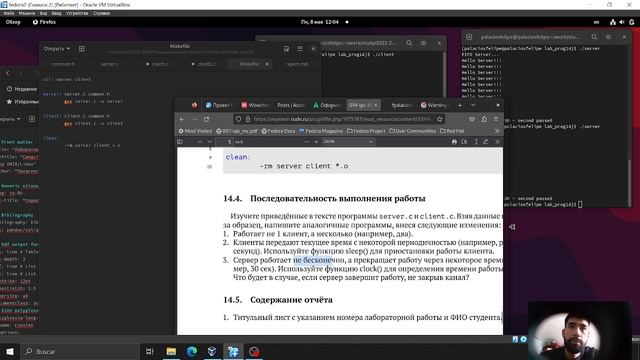Open the Файл menu in VirtualBox
This screenshot has width=640, height=360.
(x=9, y=13)
